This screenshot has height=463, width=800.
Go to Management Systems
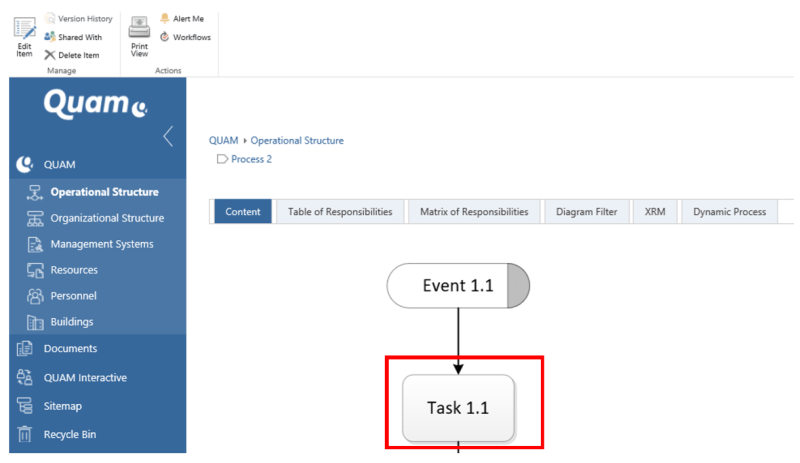click(101, 244)
